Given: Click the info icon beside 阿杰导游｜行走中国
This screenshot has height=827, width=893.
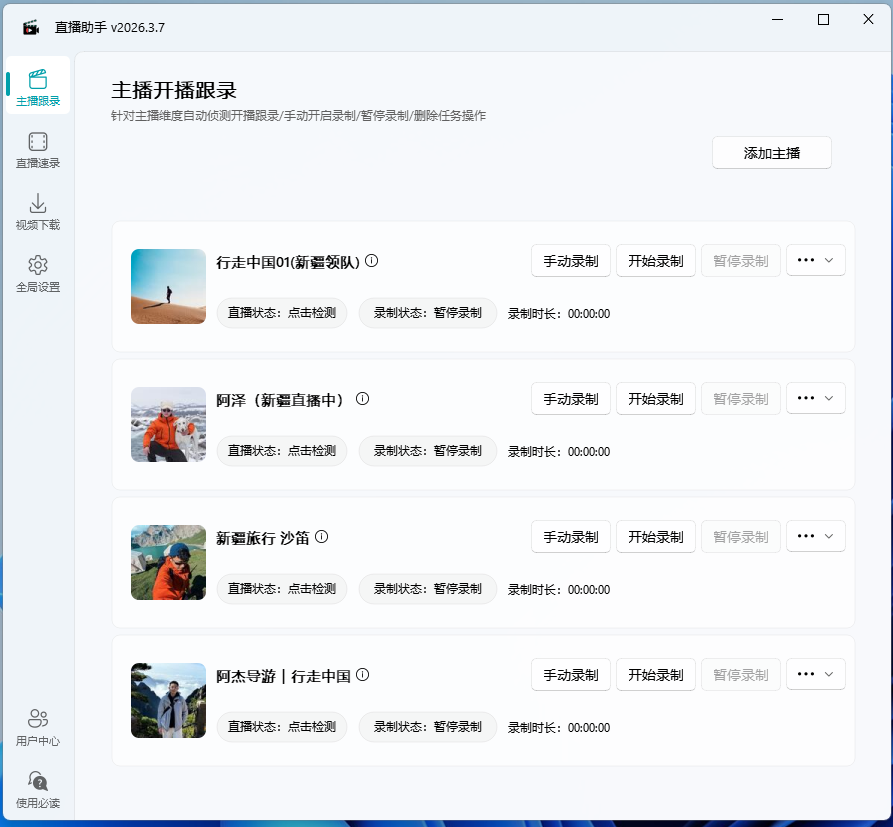Looking at the screenshot, I should click(362, 672).
